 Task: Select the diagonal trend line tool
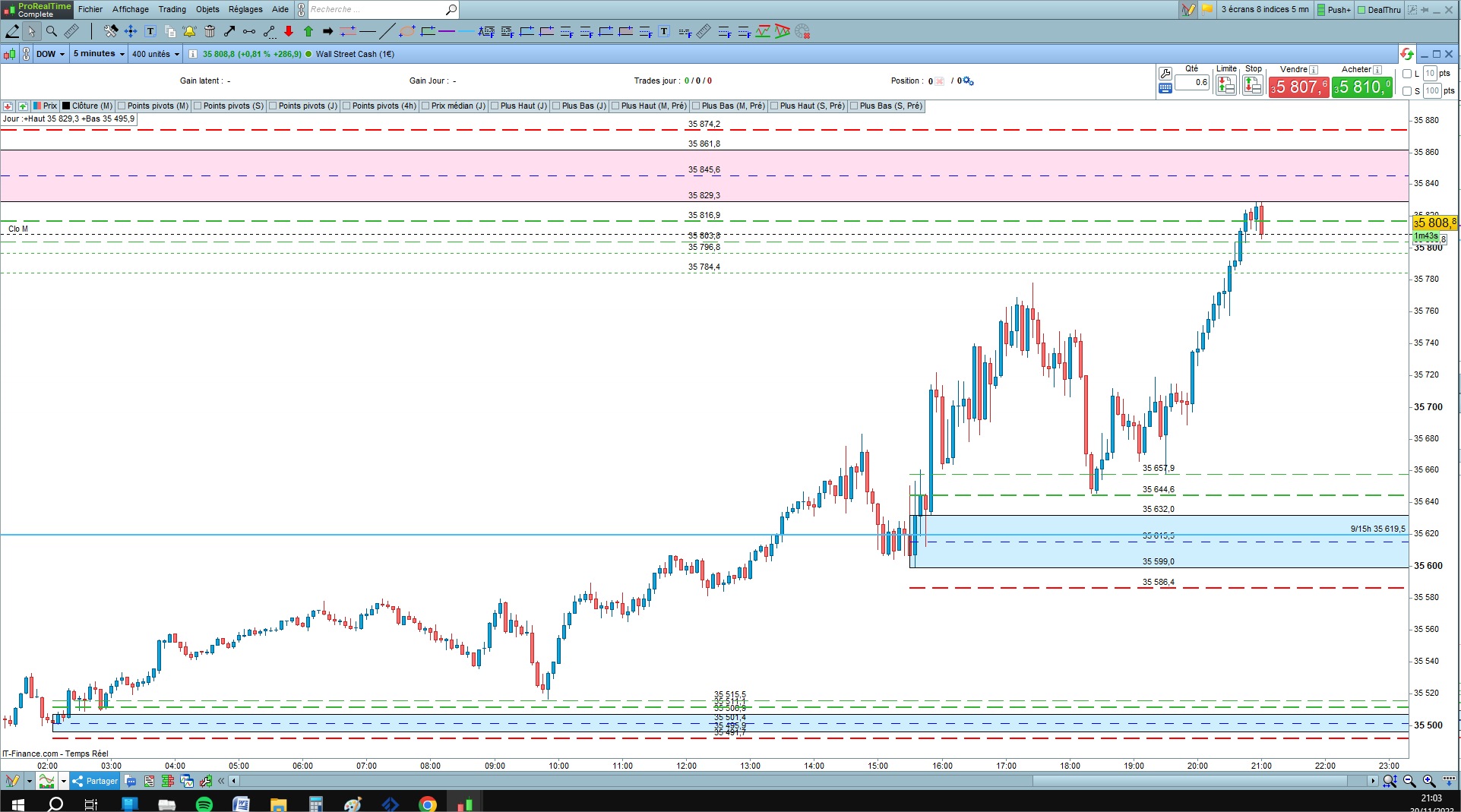(387, 31)
